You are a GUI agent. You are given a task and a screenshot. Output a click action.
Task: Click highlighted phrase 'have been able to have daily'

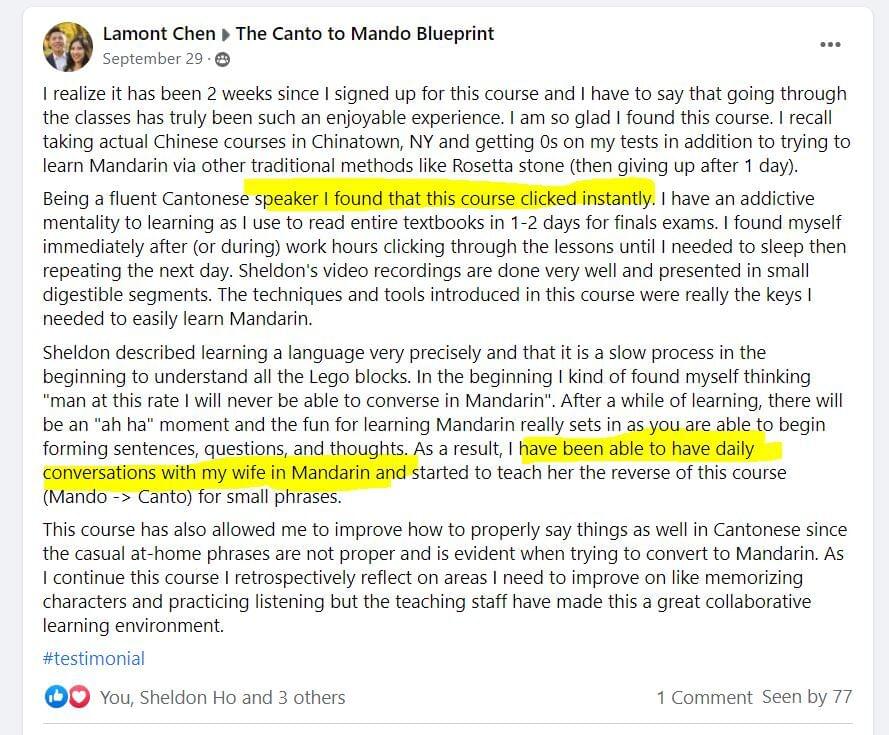coord(637,449)
